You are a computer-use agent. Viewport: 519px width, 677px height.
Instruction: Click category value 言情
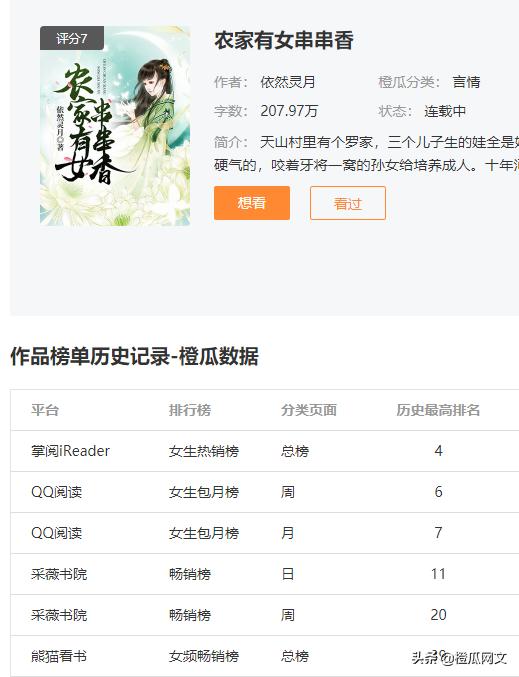(466, 82)
